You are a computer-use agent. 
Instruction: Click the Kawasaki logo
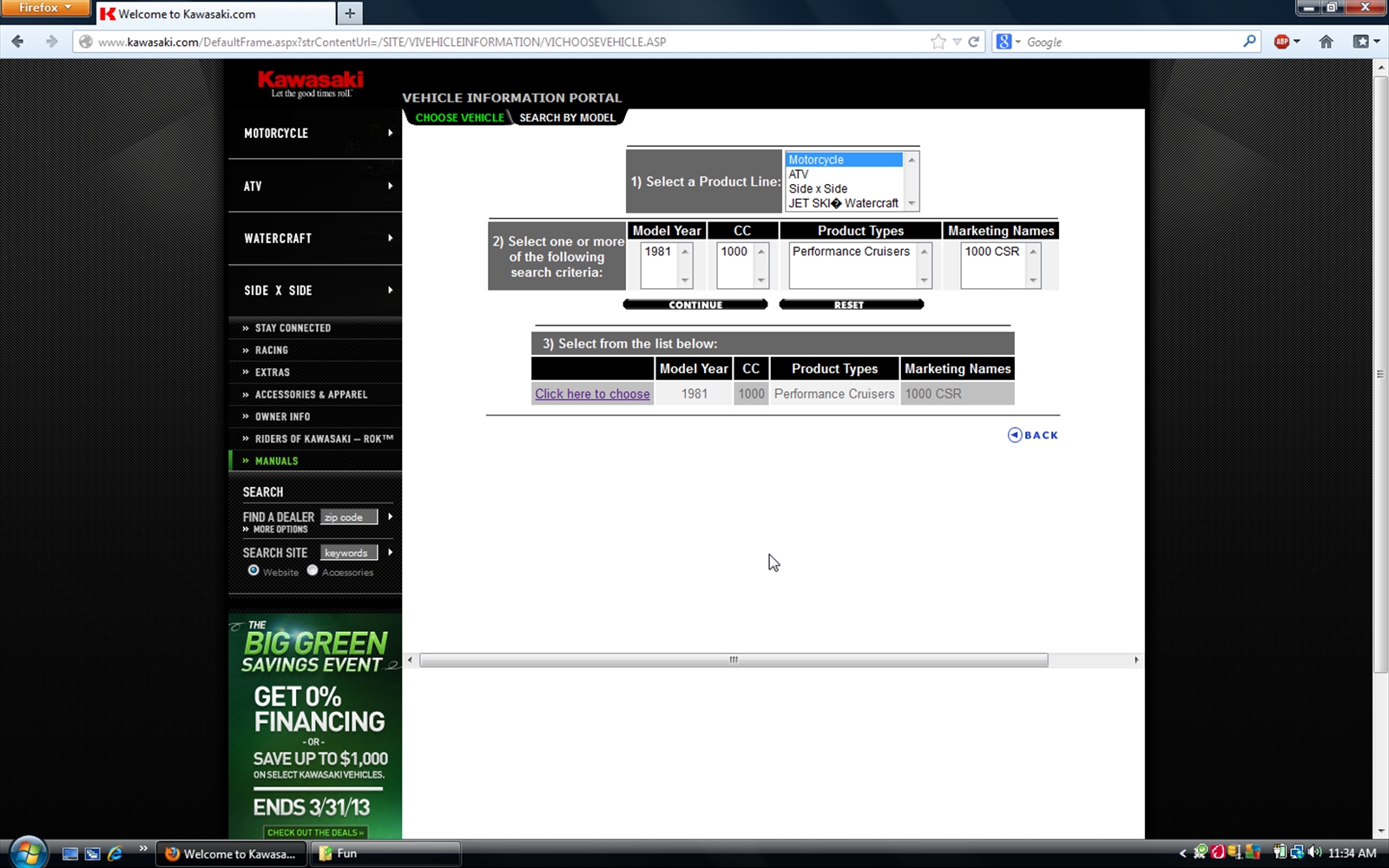coord(310,83)
